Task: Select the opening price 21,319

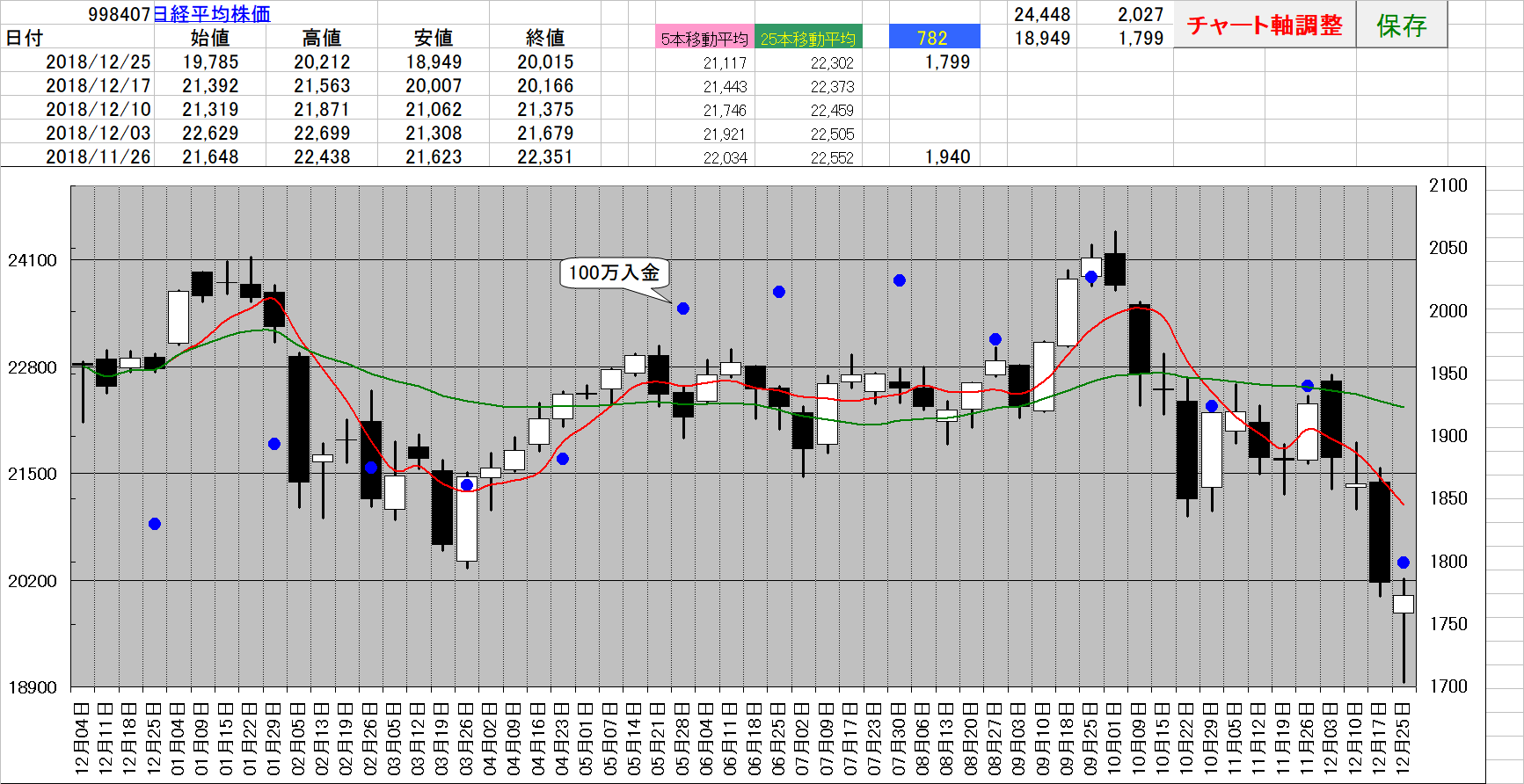Action: click(x=210, y=109)
